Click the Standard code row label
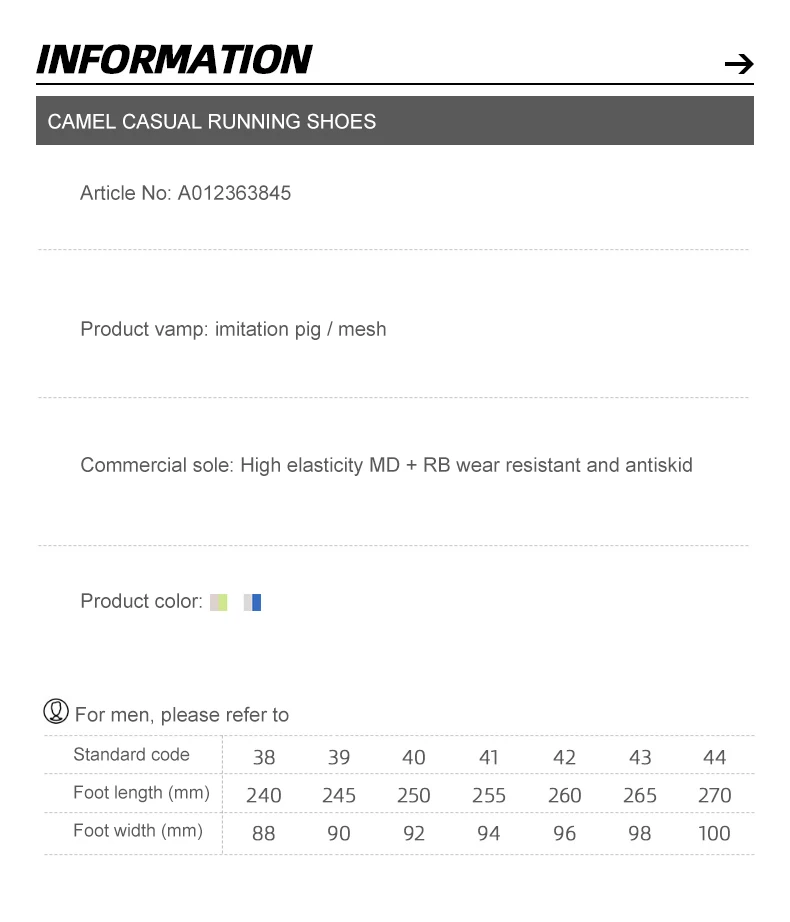Viewport: 790px width, 922px height. [132, 754]
